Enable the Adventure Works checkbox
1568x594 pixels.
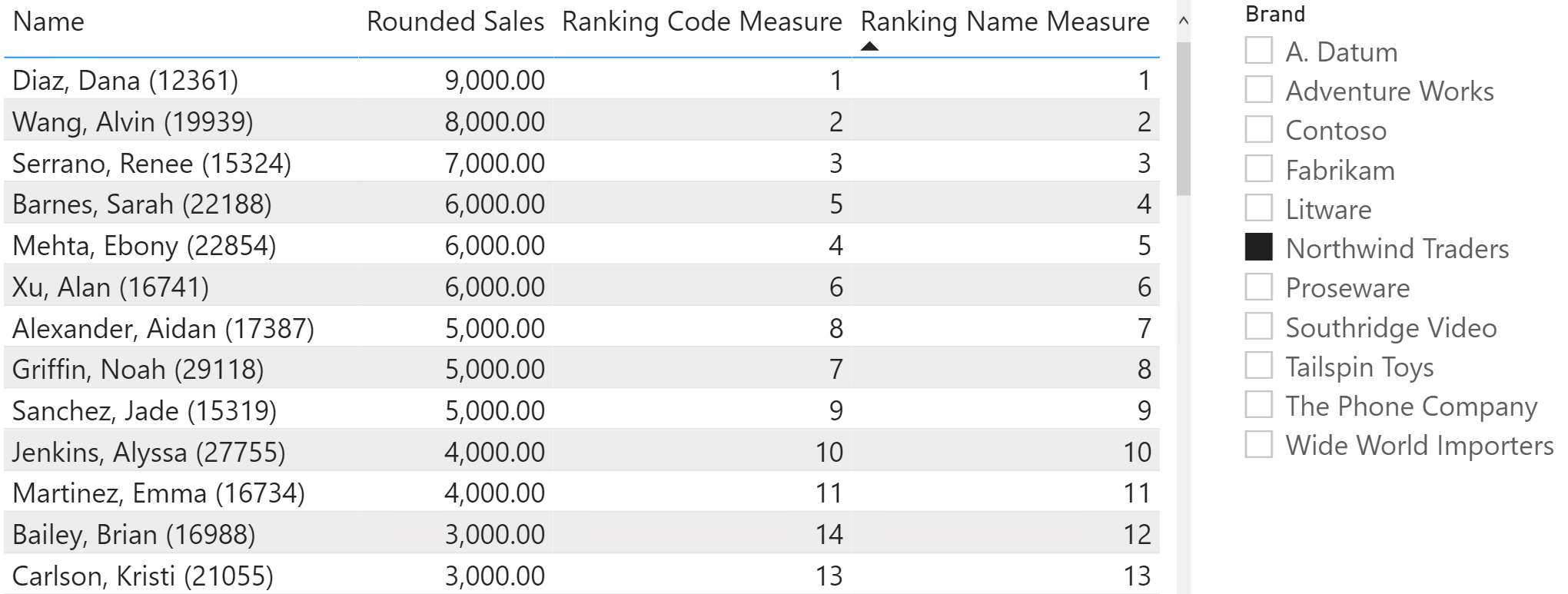click(1258, 90)
